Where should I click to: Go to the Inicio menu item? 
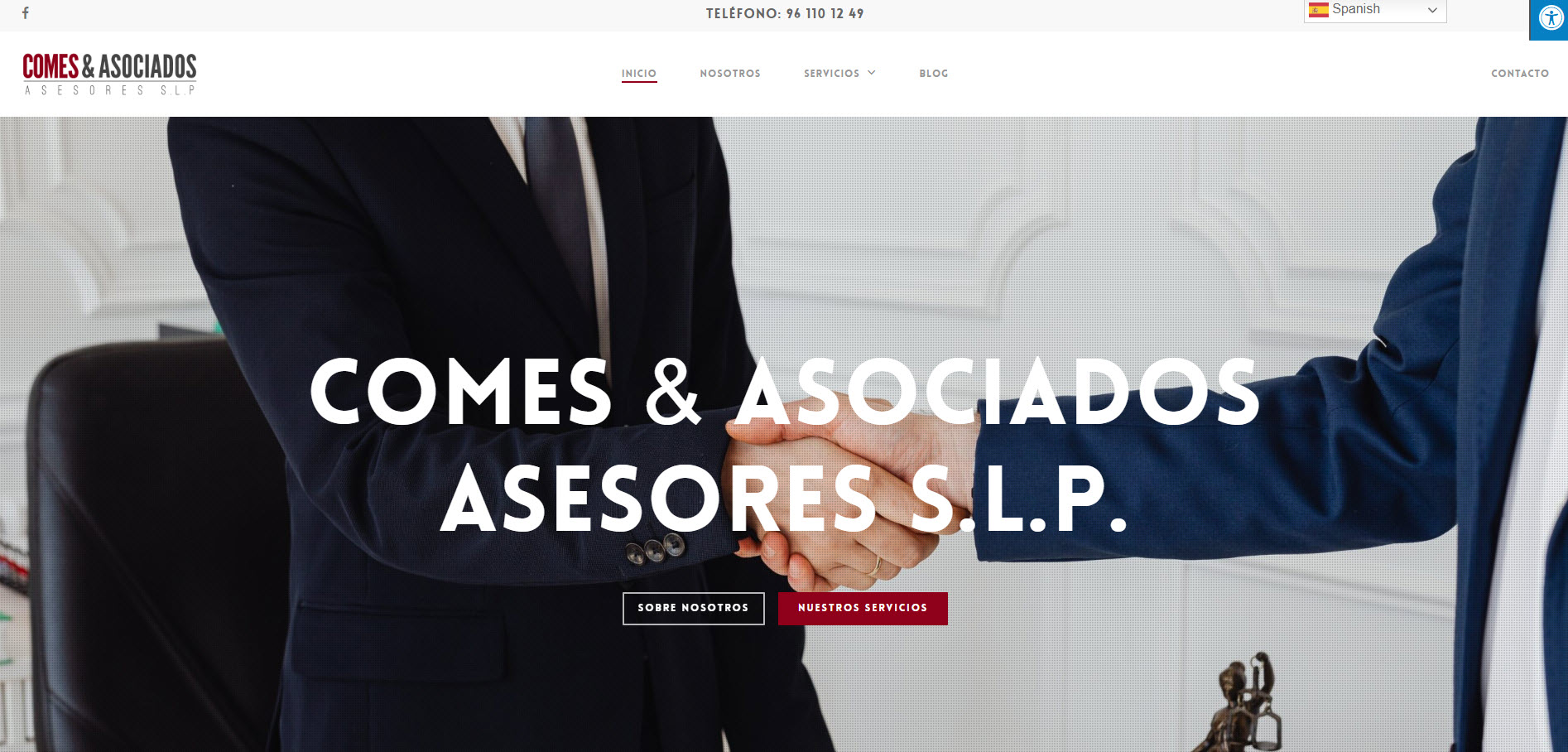(639, 74)
